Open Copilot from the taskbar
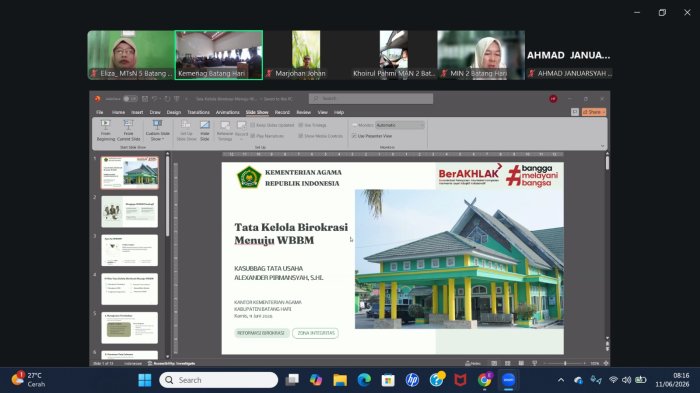 click(316, 380)
